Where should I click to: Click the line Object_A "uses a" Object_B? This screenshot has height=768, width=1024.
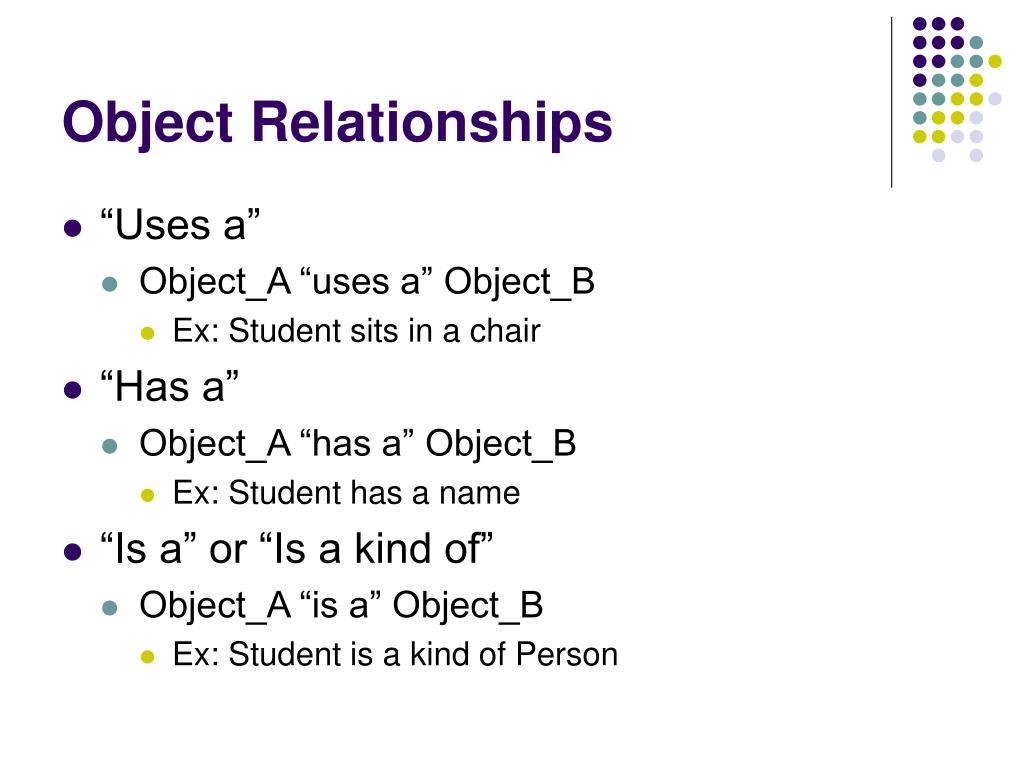(367, 282)
